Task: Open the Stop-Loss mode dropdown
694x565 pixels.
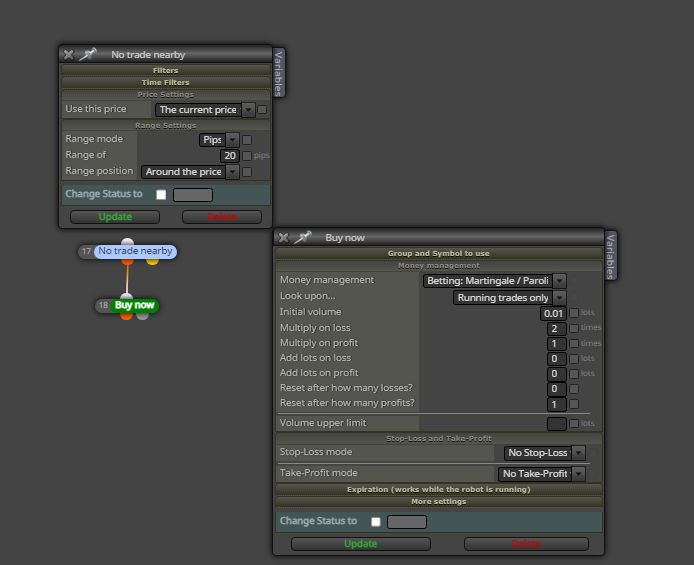Action: click(544, 453)
